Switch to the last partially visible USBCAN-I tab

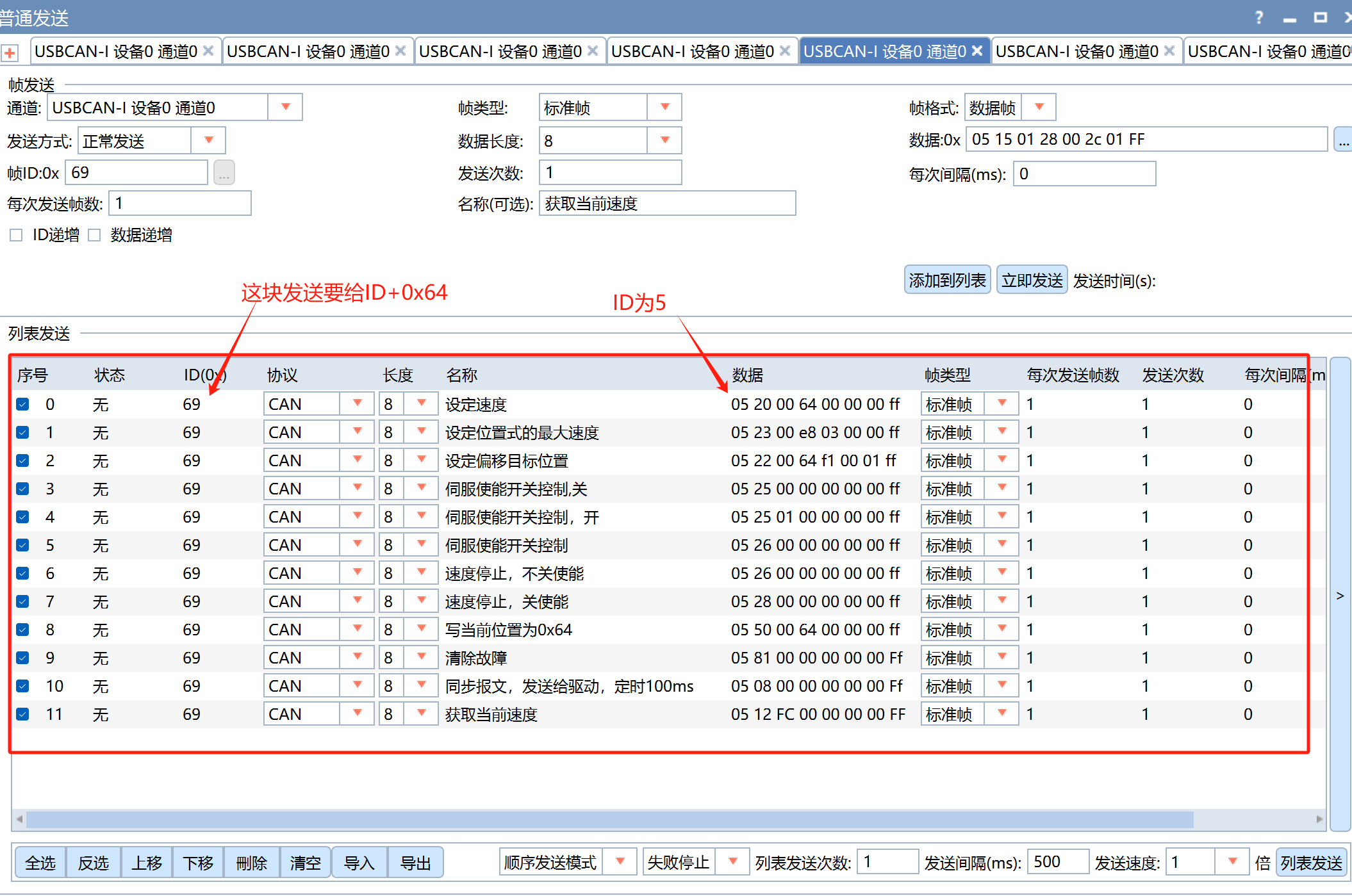coord(1269,51)
